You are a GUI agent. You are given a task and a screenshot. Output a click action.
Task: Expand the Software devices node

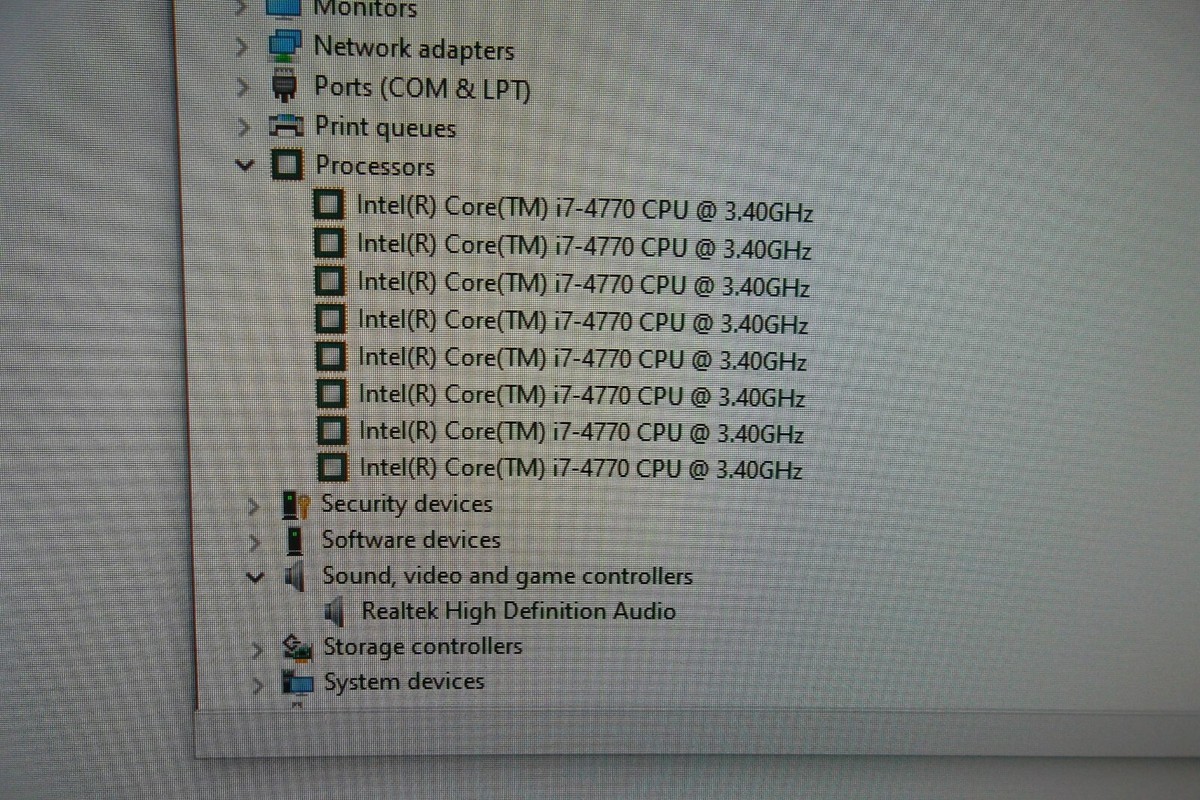256,542
